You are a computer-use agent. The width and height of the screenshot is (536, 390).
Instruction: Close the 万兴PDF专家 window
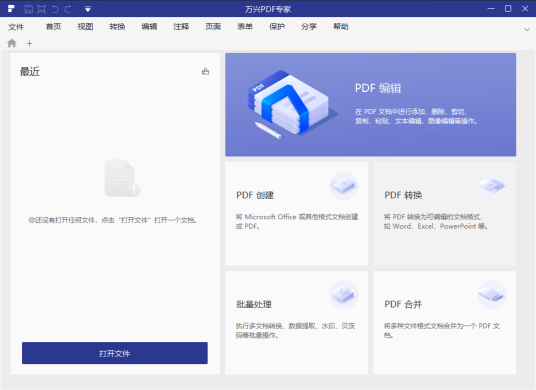click(x=525, y=9)
